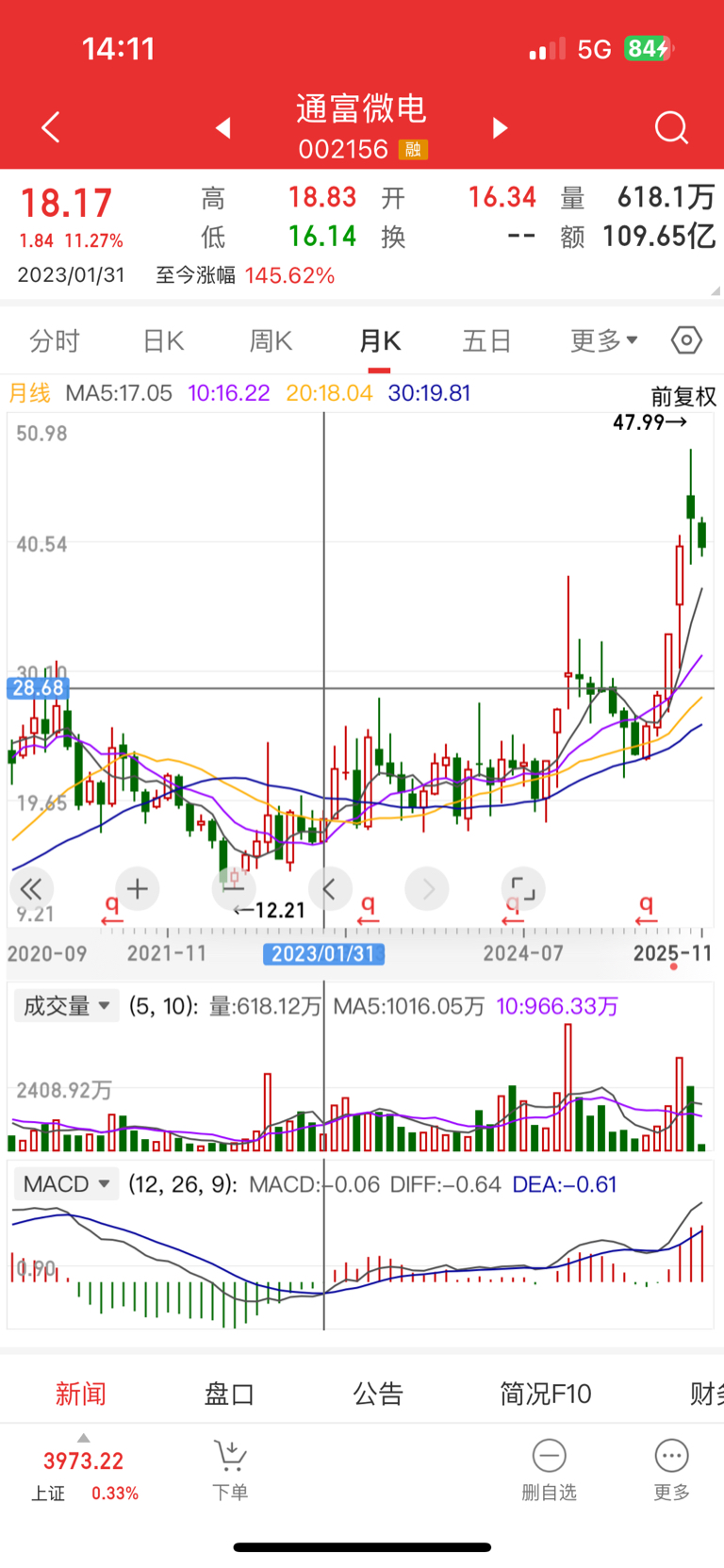Open MACD indicator dropdown

coord(66,1183)
